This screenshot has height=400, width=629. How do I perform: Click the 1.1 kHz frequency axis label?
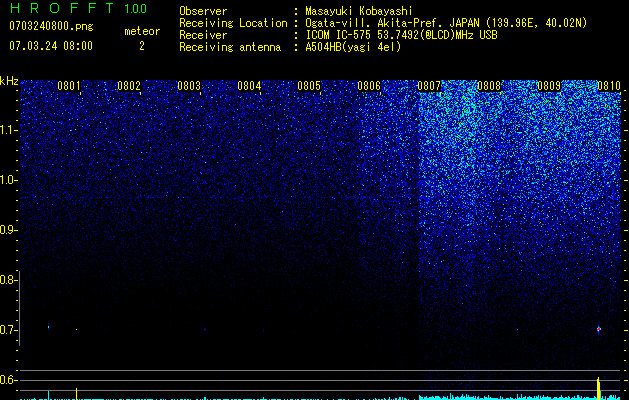point(8,130)
